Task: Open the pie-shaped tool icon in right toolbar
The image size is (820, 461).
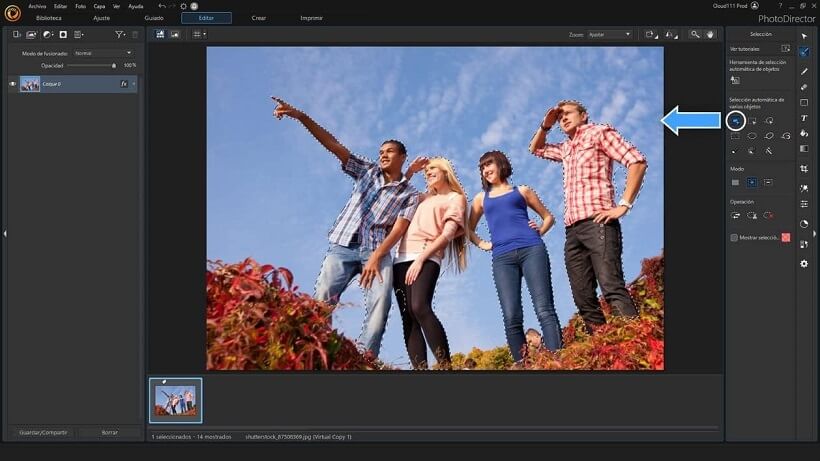Action: 804,224
